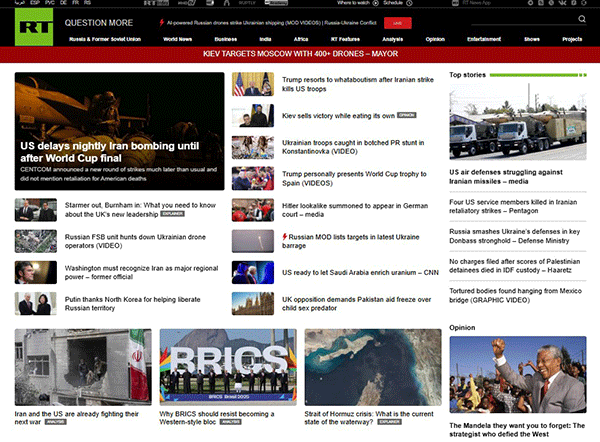Click the lightning icon beside Russian MOD headline

tap(284, 236)
